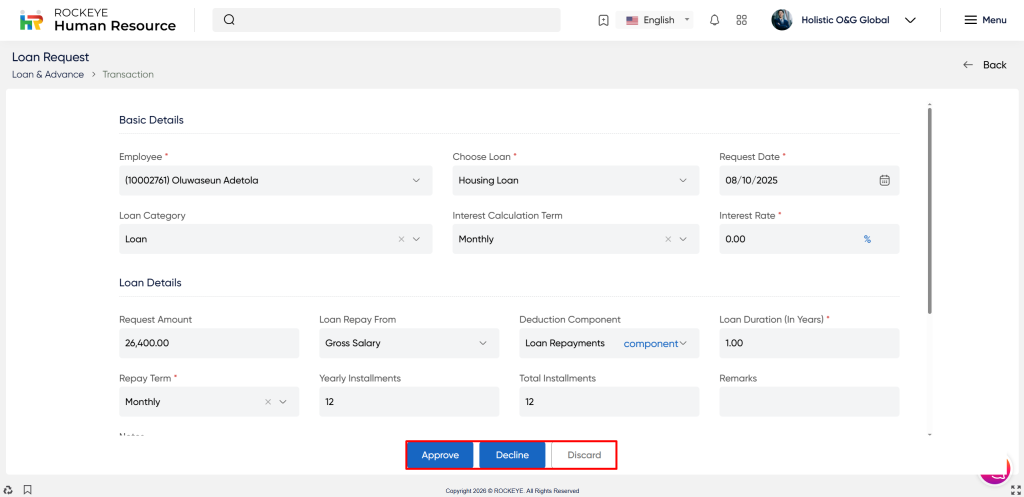This screenshot has height=497, width=1024.
Task: Open the Request Date calendar picker
Action: point(884,180)
